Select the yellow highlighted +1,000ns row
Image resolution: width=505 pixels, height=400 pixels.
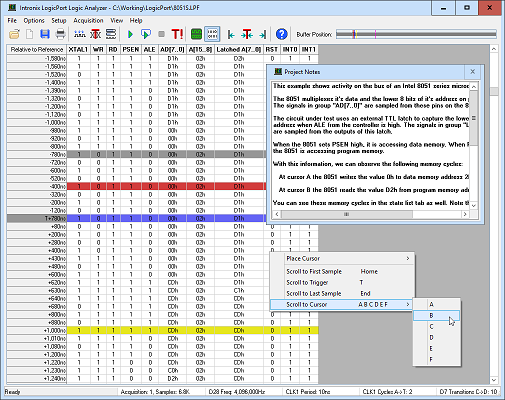[x=163, y=330]
